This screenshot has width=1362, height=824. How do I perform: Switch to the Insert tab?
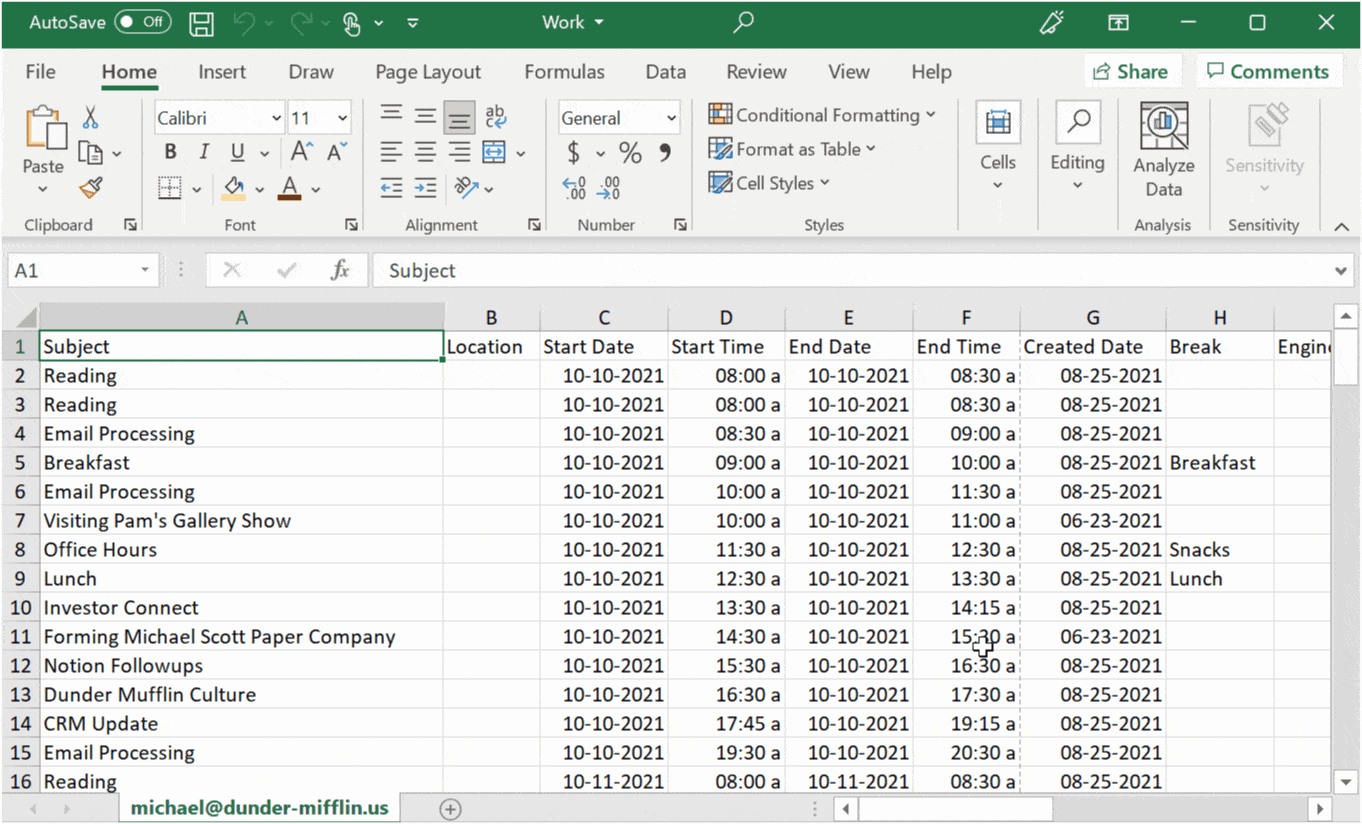click(x=222, y=72)
